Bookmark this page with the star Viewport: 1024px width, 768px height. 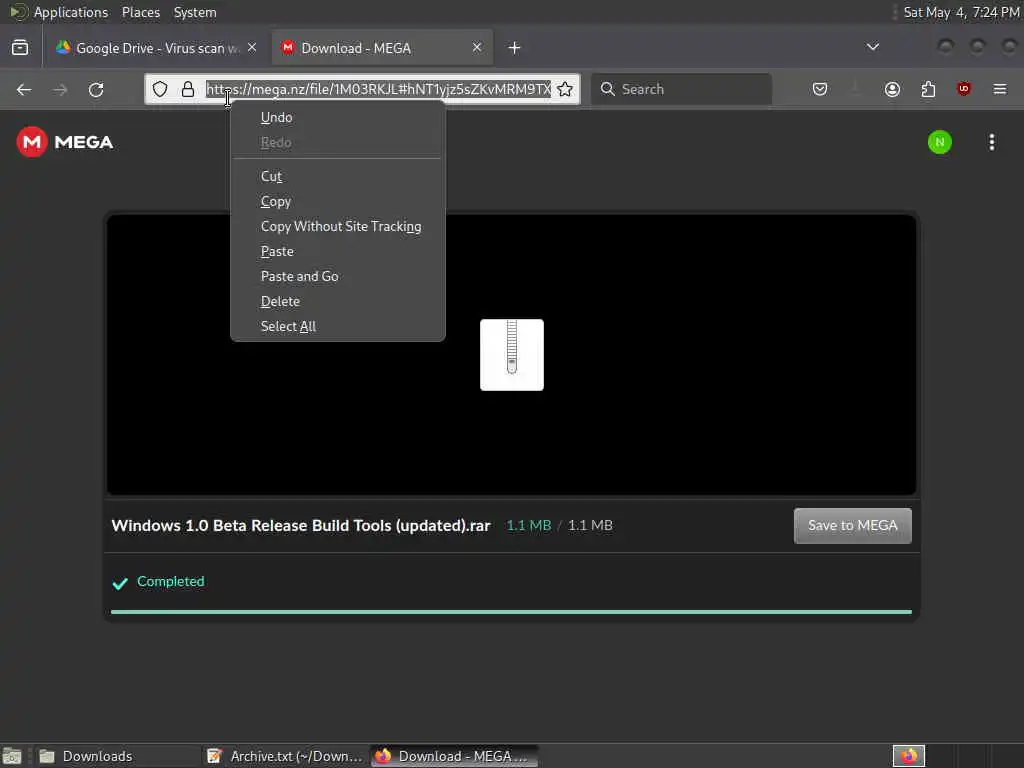565,89
